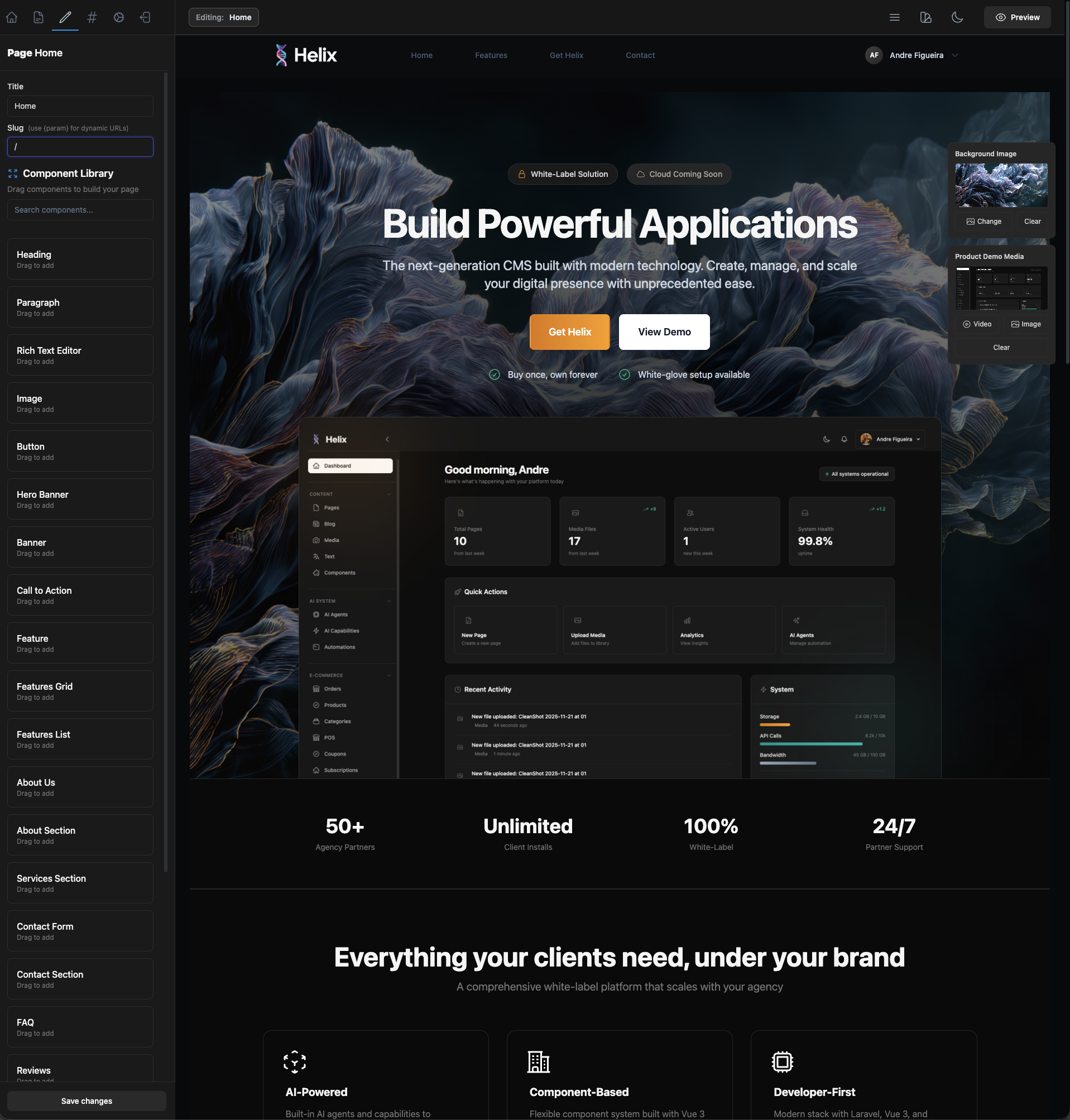Expand the Andre Figueira user dropdown
The width and height of the screenshot is (1070, 1120).
912,55
